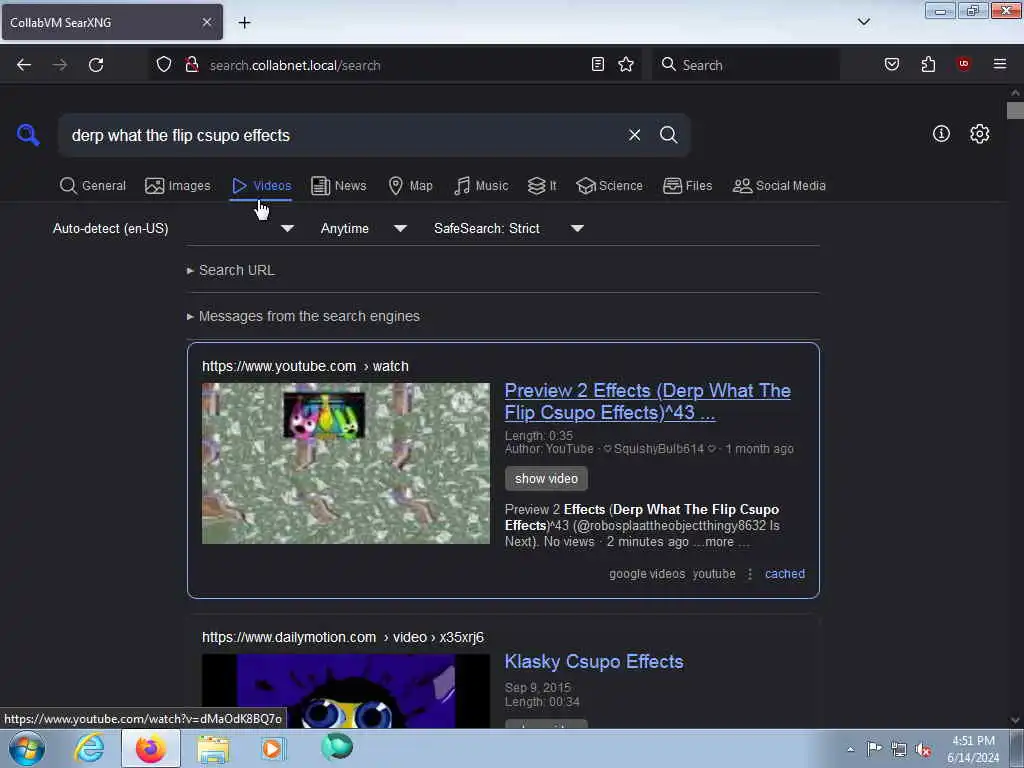
Task: Open the Firefox hamburger menu
Action: tap(1000, 64)
